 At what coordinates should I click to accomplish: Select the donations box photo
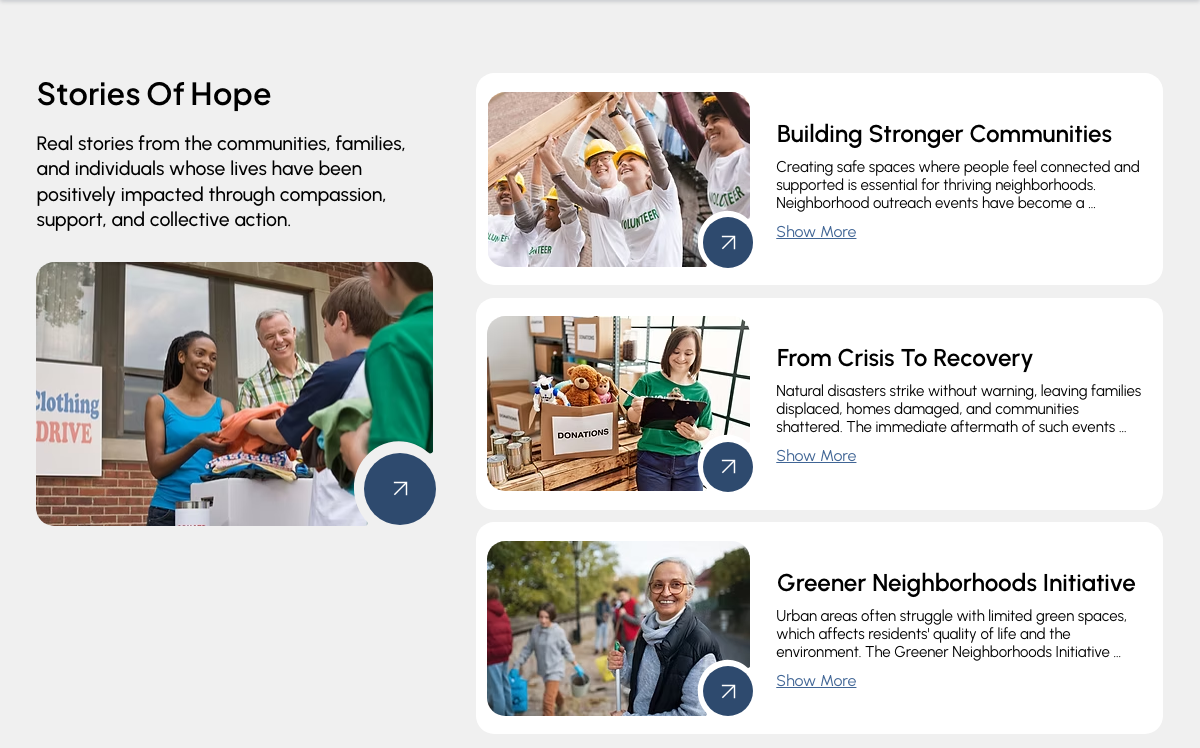point(618,404)
